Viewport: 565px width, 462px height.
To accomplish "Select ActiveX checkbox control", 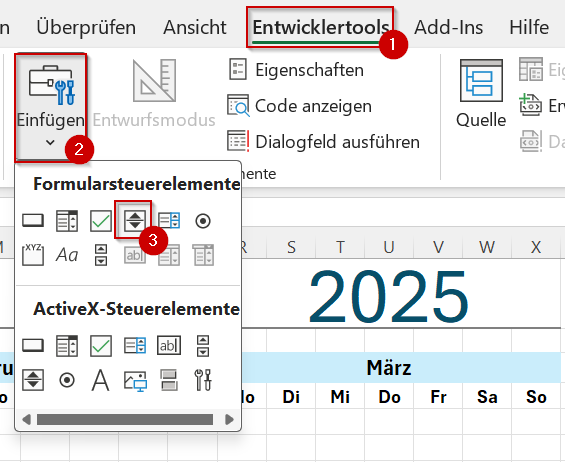I will pos(101,346).
